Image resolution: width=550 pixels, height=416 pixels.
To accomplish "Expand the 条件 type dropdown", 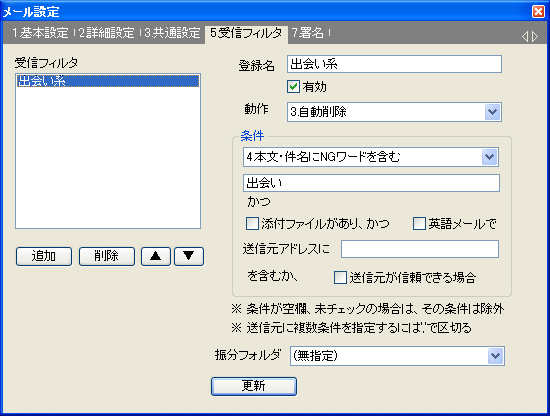I will coord(371,157).
